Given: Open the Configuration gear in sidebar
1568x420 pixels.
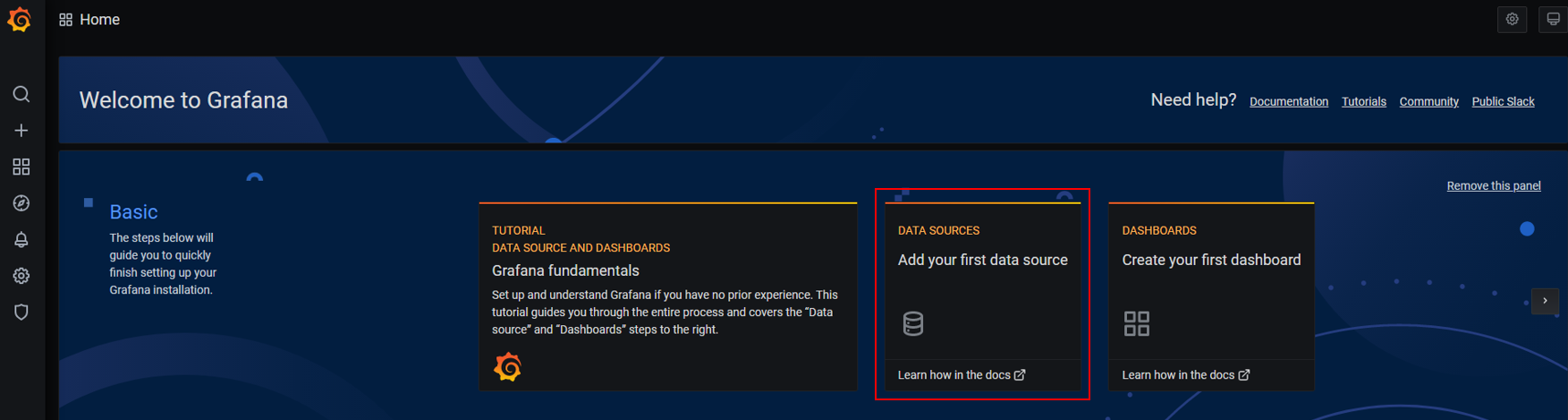Looking at the screenshot, I should (x=21, y=276).
